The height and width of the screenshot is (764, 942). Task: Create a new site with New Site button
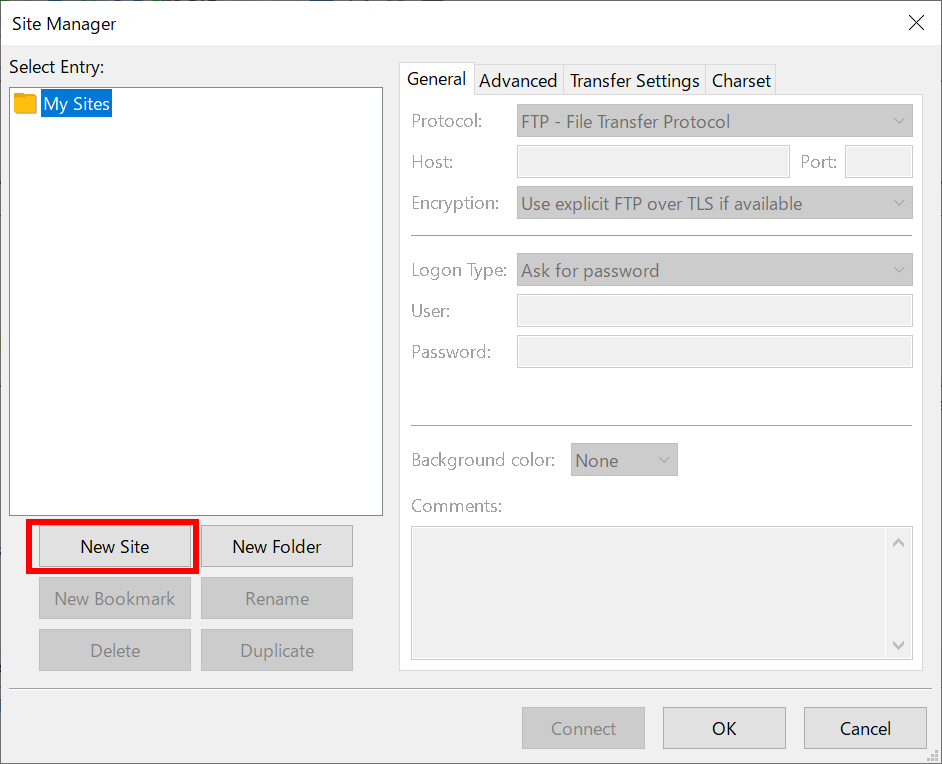coord(115,547)
